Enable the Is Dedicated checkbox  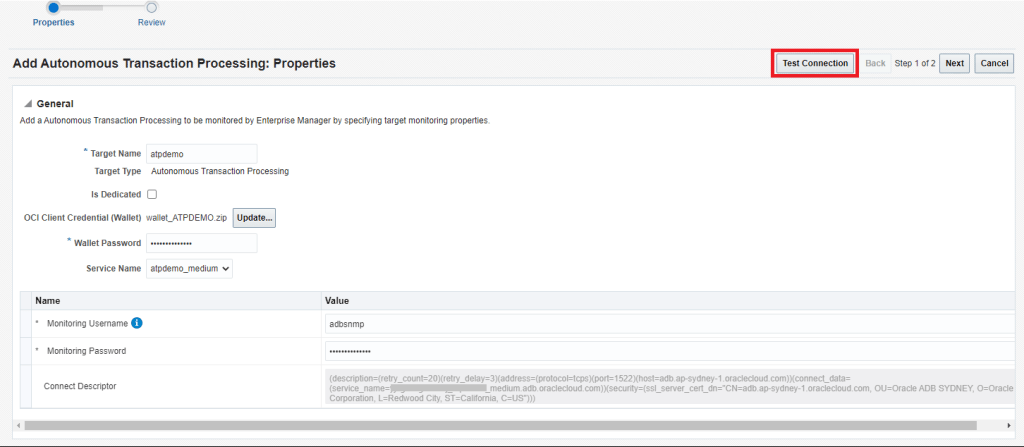tap(152, 194)
